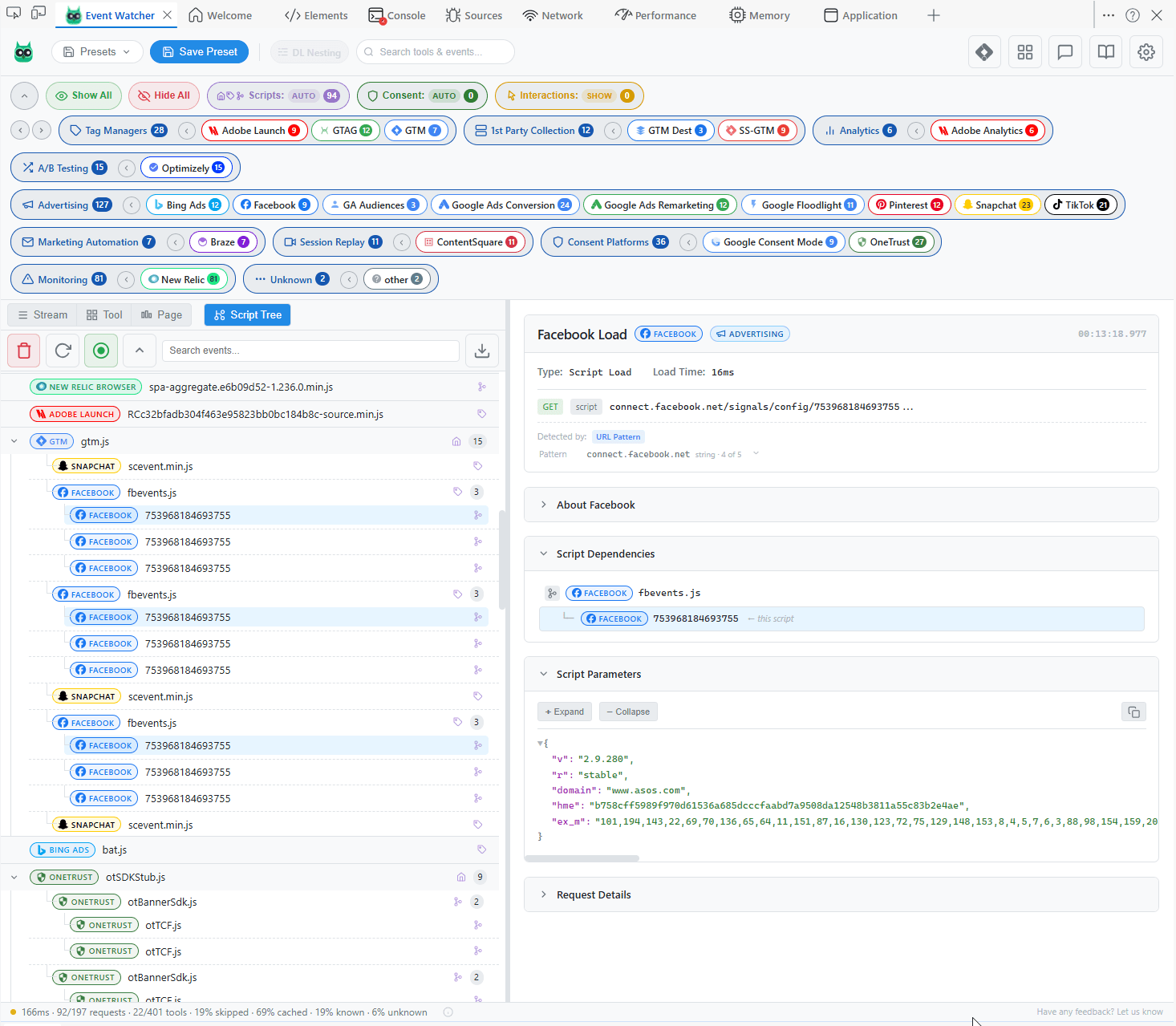This screenshot has width=1176, height=1026.
Task: Click the Hide All button
Action: coord(164,95)
